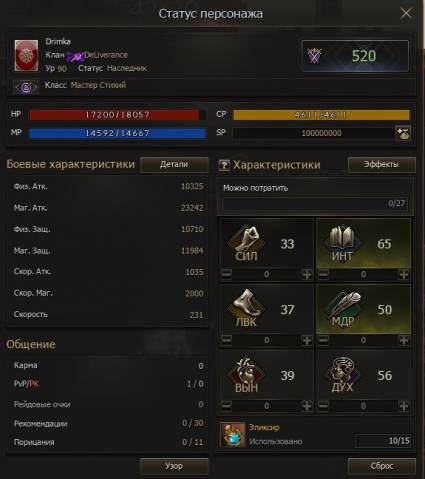Open the Детали combat stats button
425x479 pixels.
174,165
